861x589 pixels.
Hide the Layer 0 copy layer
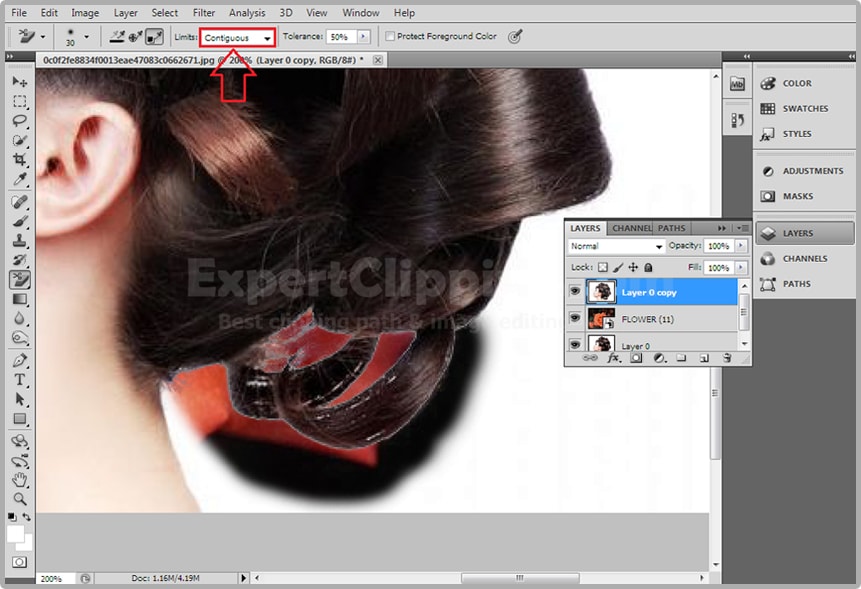(x=575, y=291)
